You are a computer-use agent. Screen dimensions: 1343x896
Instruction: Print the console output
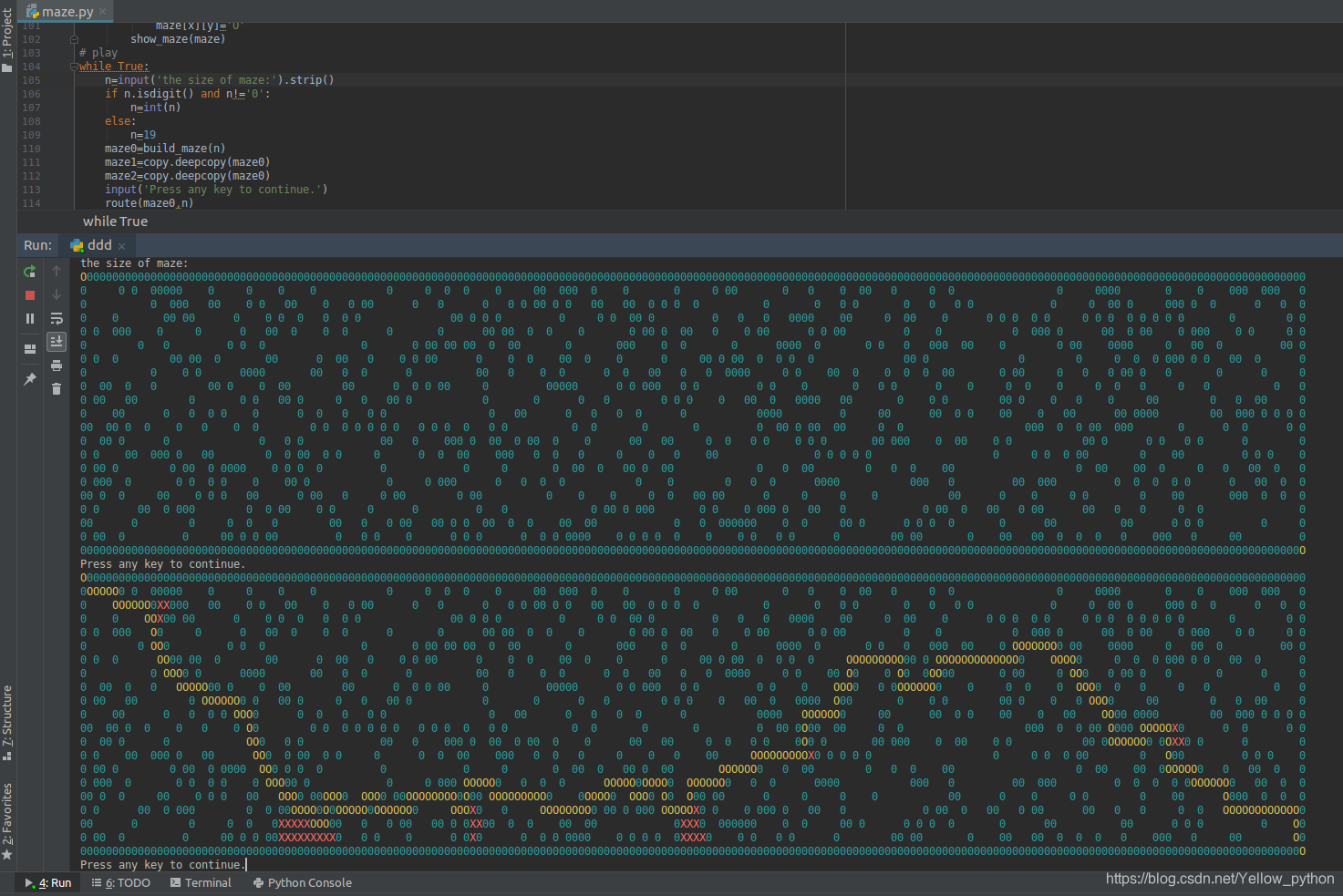click(x=57, y=366)
